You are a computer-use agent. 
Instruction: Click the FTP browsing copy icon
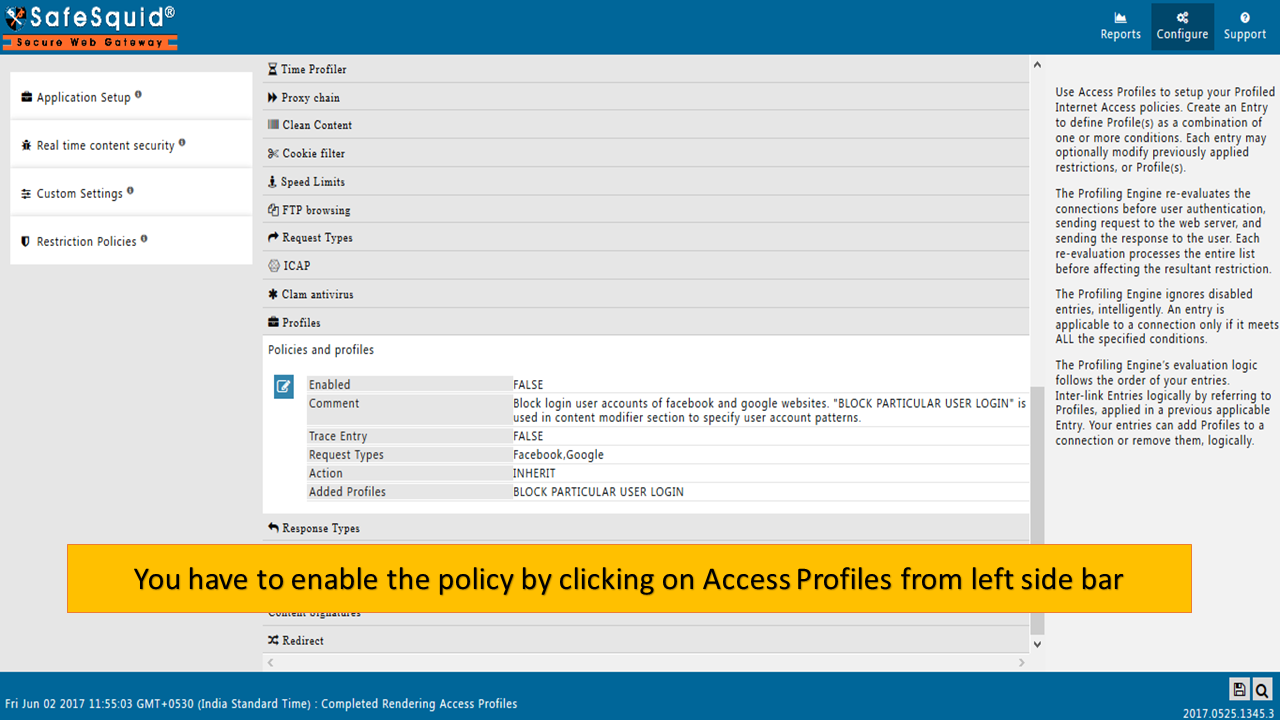tap(273, 210)
